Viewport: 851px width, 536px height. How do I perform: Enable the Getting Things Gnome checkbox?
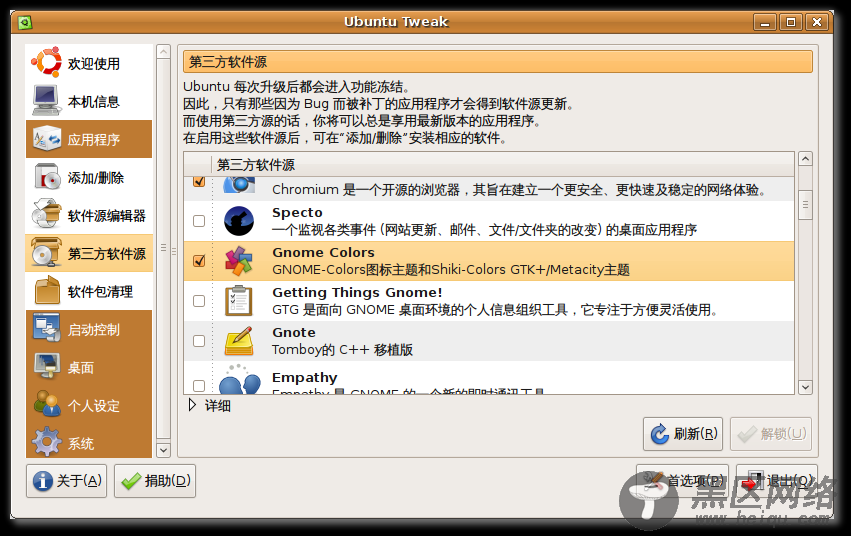coord(199,301)
